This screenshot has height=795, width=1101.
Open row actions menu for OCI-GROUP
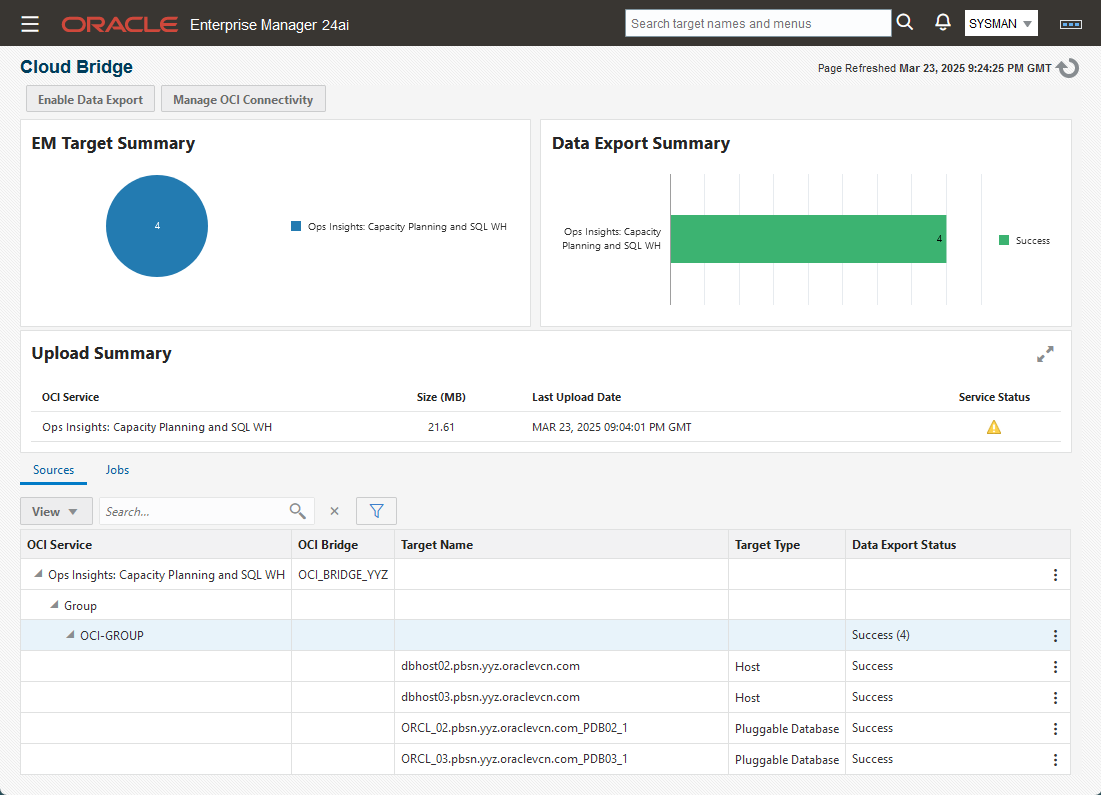pos(1055,636)
